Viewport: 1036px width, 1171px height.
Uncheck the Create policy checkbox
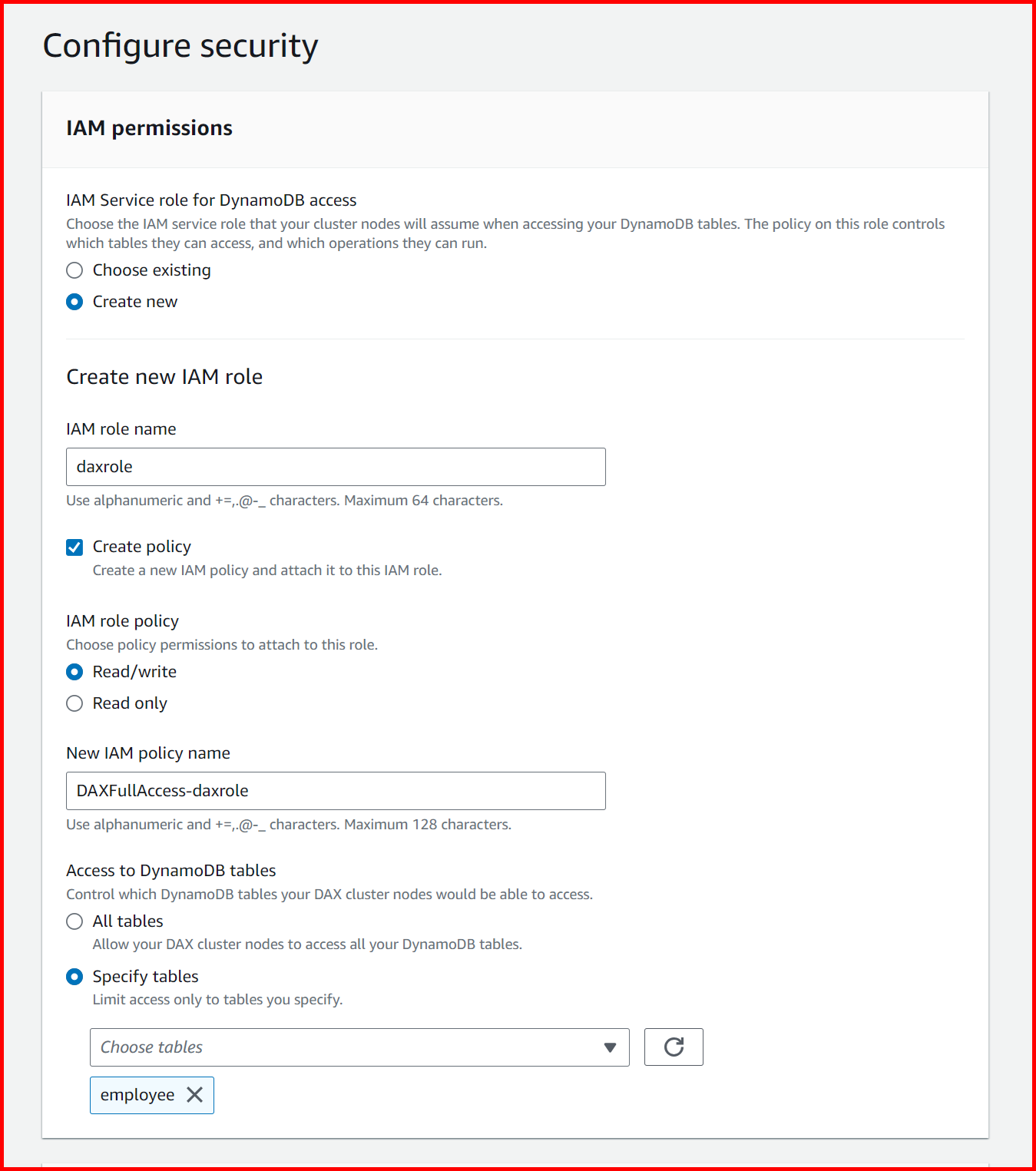pos(74,547)
